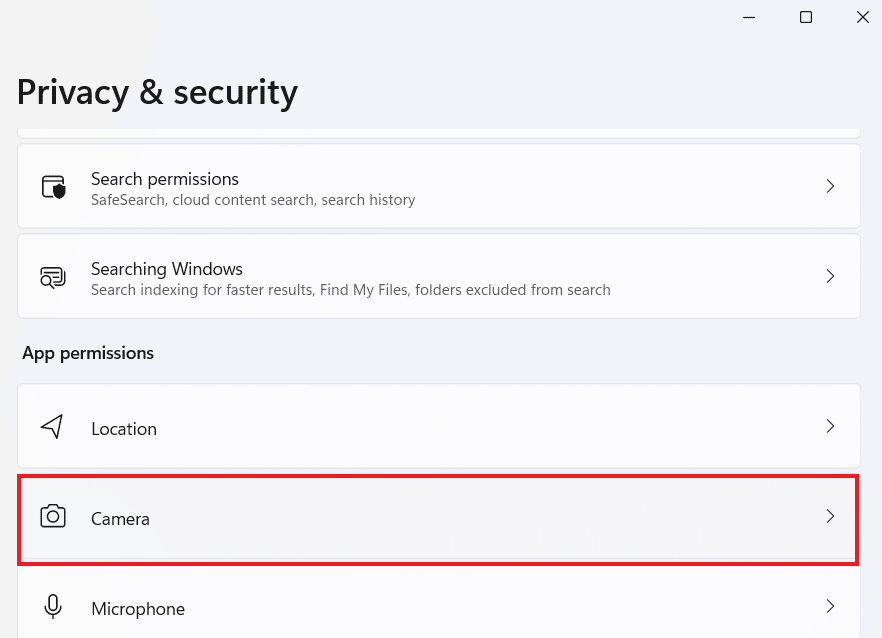
Task: Open Camera settings via its chevron
Action: click(830, 516)
